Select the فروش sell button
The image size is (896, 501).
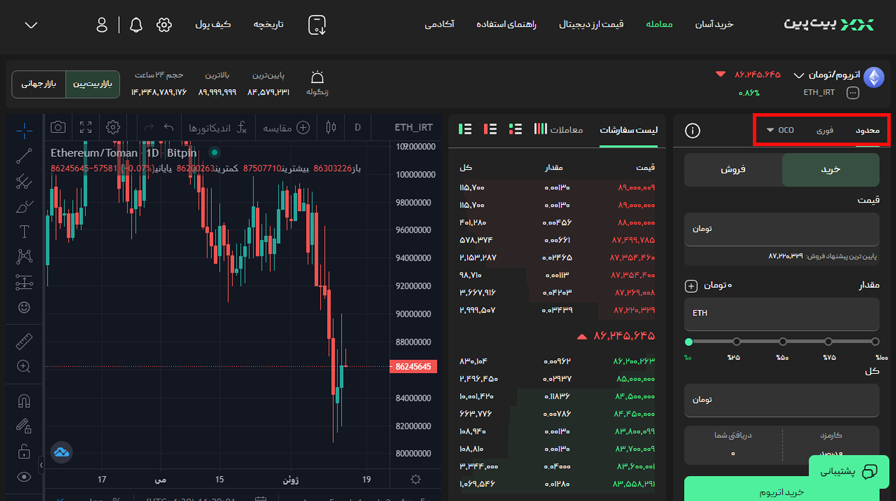[x=733, y=170]
